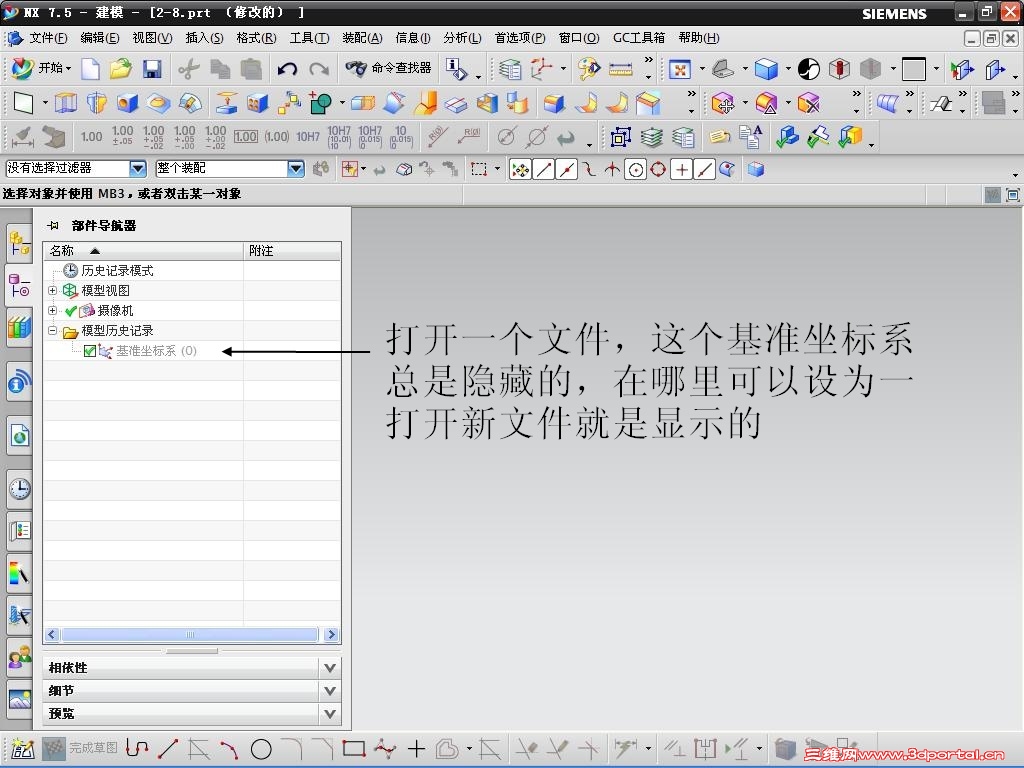Select the sketch Line tool
The image size is (1024, 768).
click(168, 748)
